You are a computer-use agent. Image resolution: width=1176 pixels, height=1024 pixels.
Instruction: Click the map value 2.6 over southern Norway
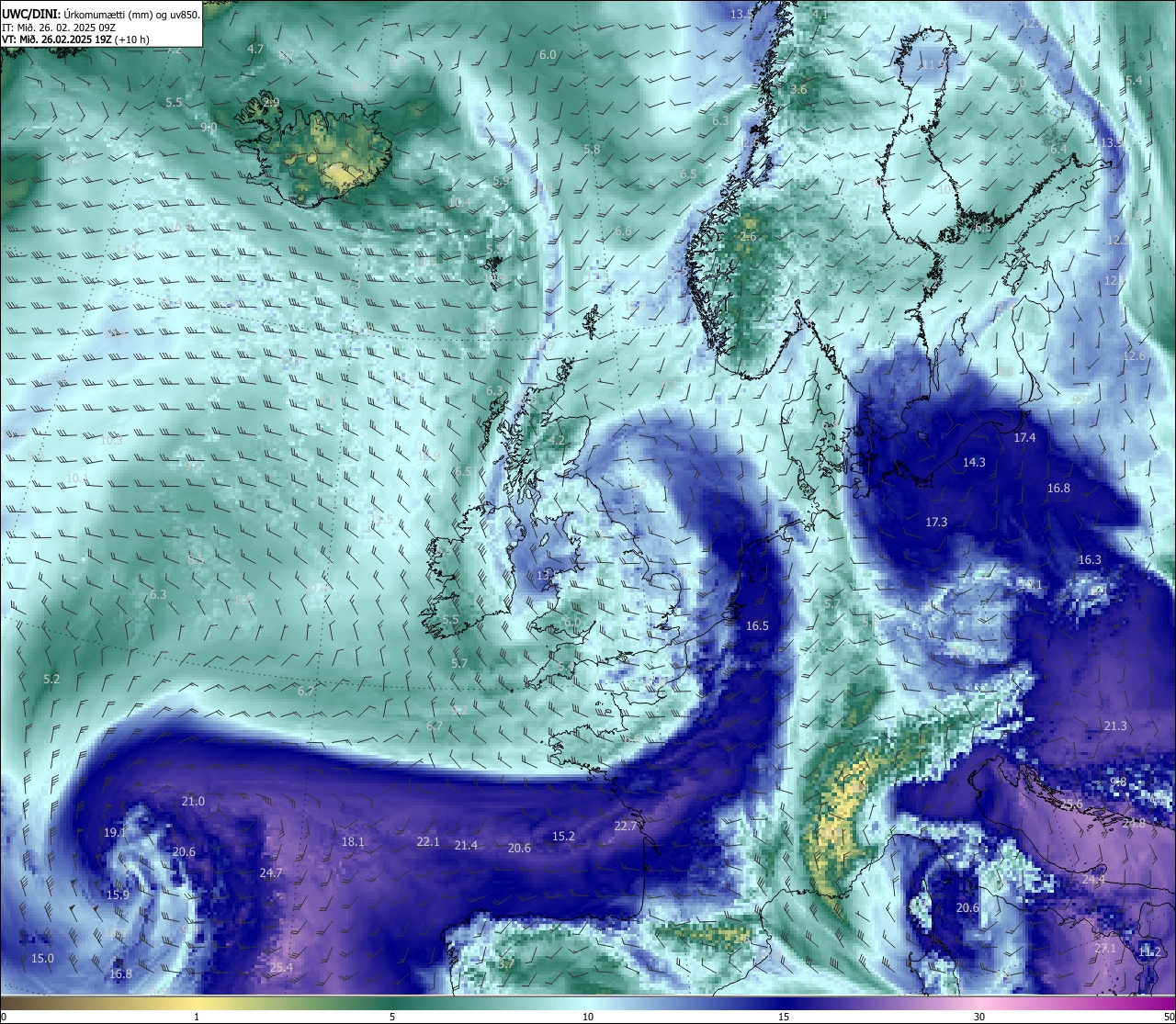749,237
